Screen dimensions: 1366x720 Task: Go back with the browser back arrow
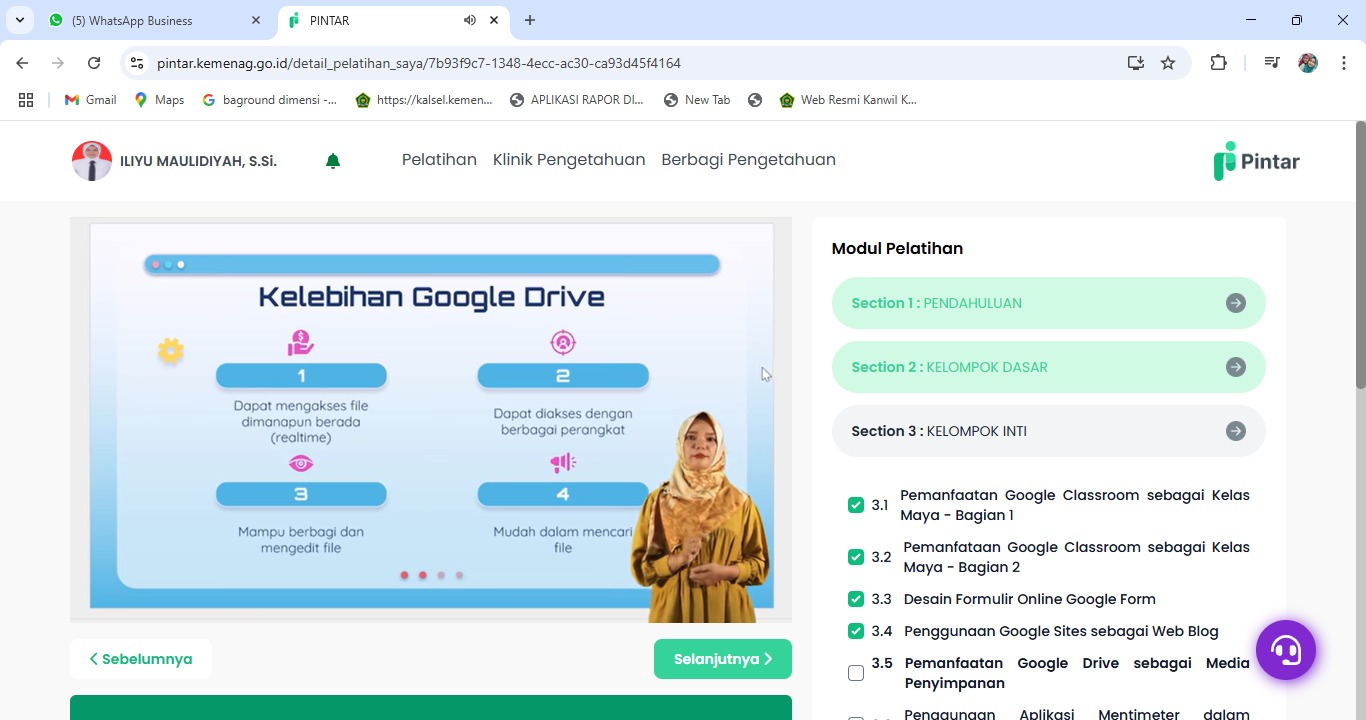[22, 63]
